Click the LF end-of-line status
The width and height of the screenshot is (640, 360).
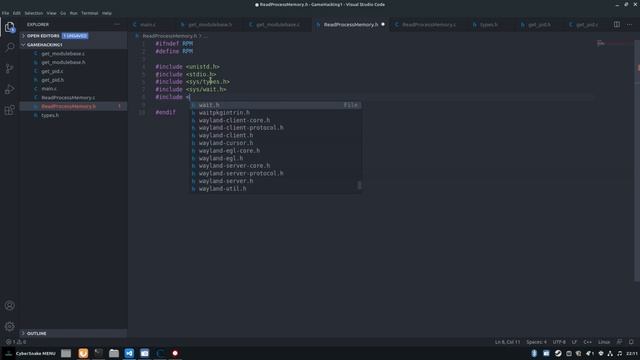tap(574, 342)
